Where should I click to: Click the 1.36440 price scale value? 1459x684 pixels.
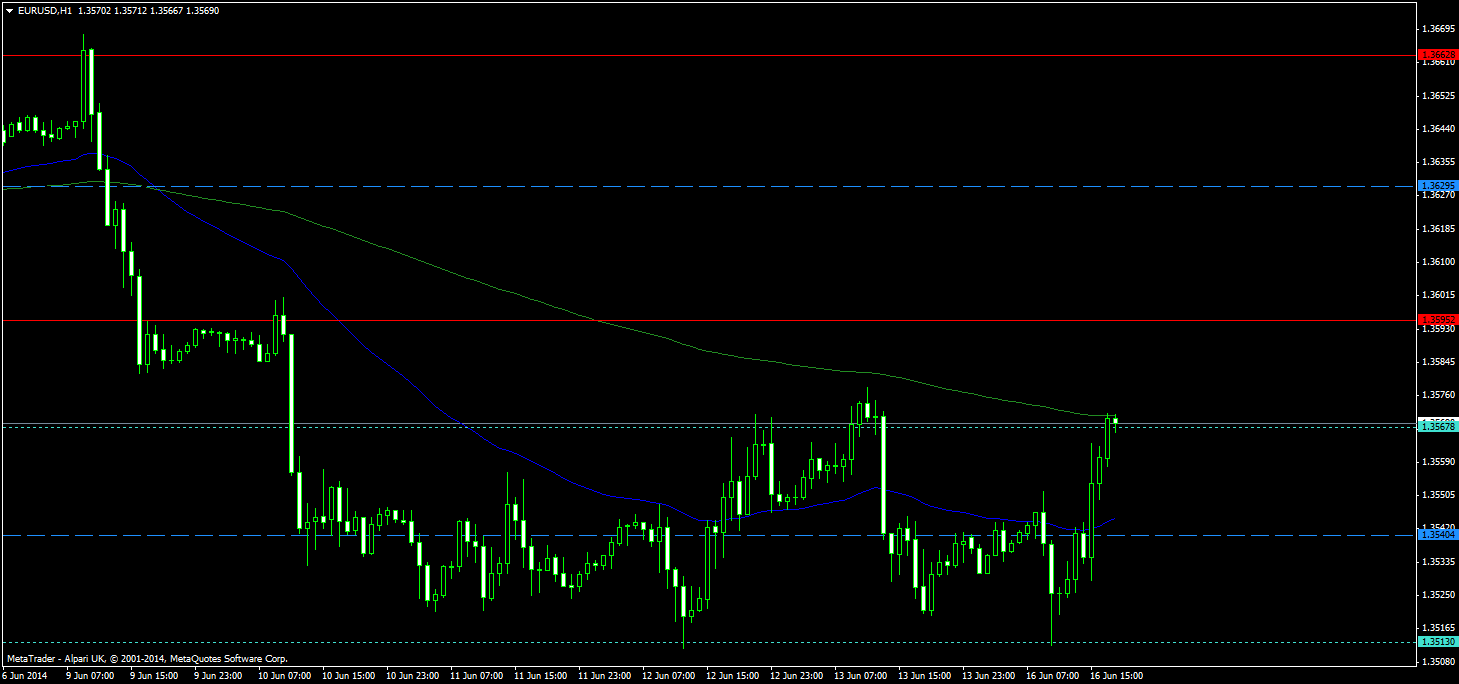[1439, 129]
